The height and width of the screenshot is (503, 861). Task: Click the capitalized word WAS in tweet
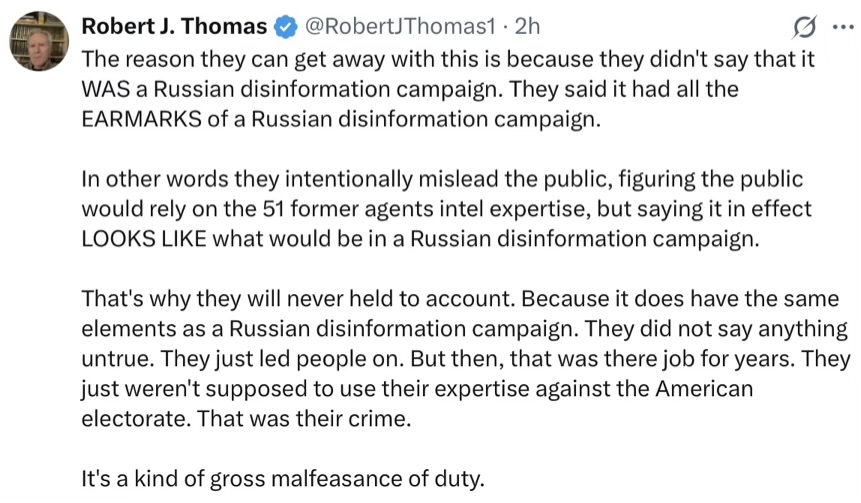(105, 89)
